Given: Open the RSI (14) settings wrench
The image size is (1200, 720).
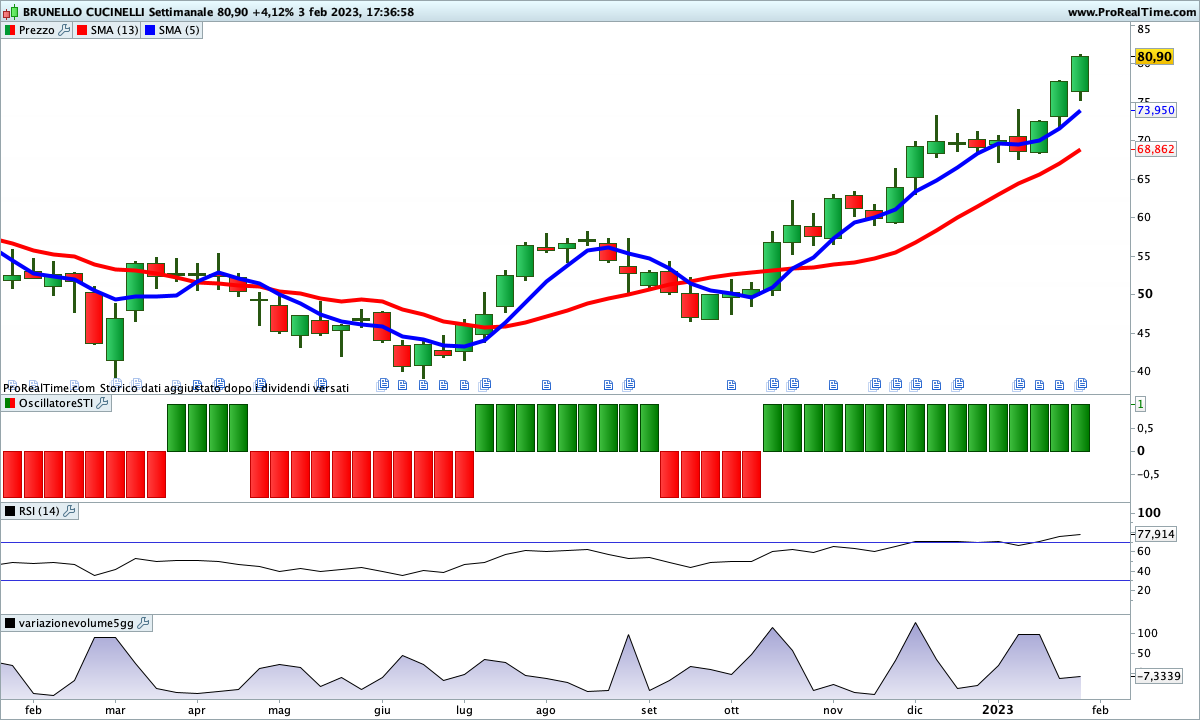Looking at the screenshot, I should tap(69, 511).
